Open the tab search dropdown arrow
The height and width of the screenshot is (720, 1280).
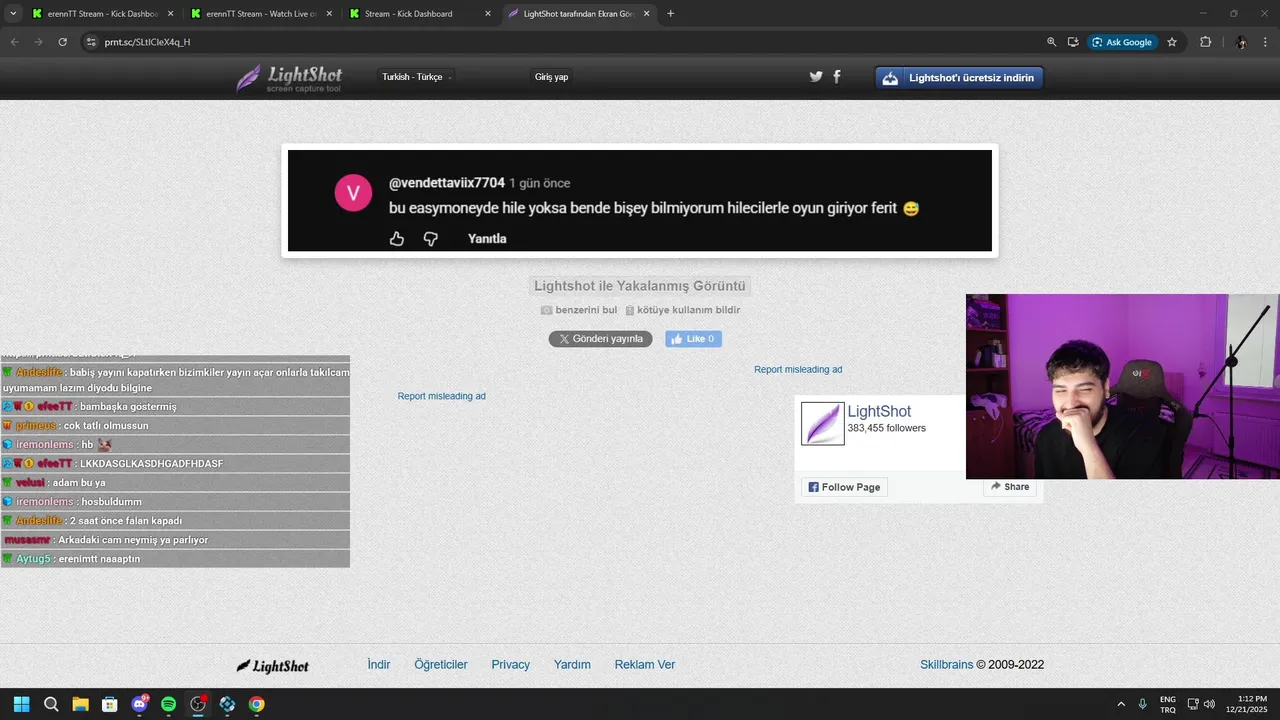13,14
